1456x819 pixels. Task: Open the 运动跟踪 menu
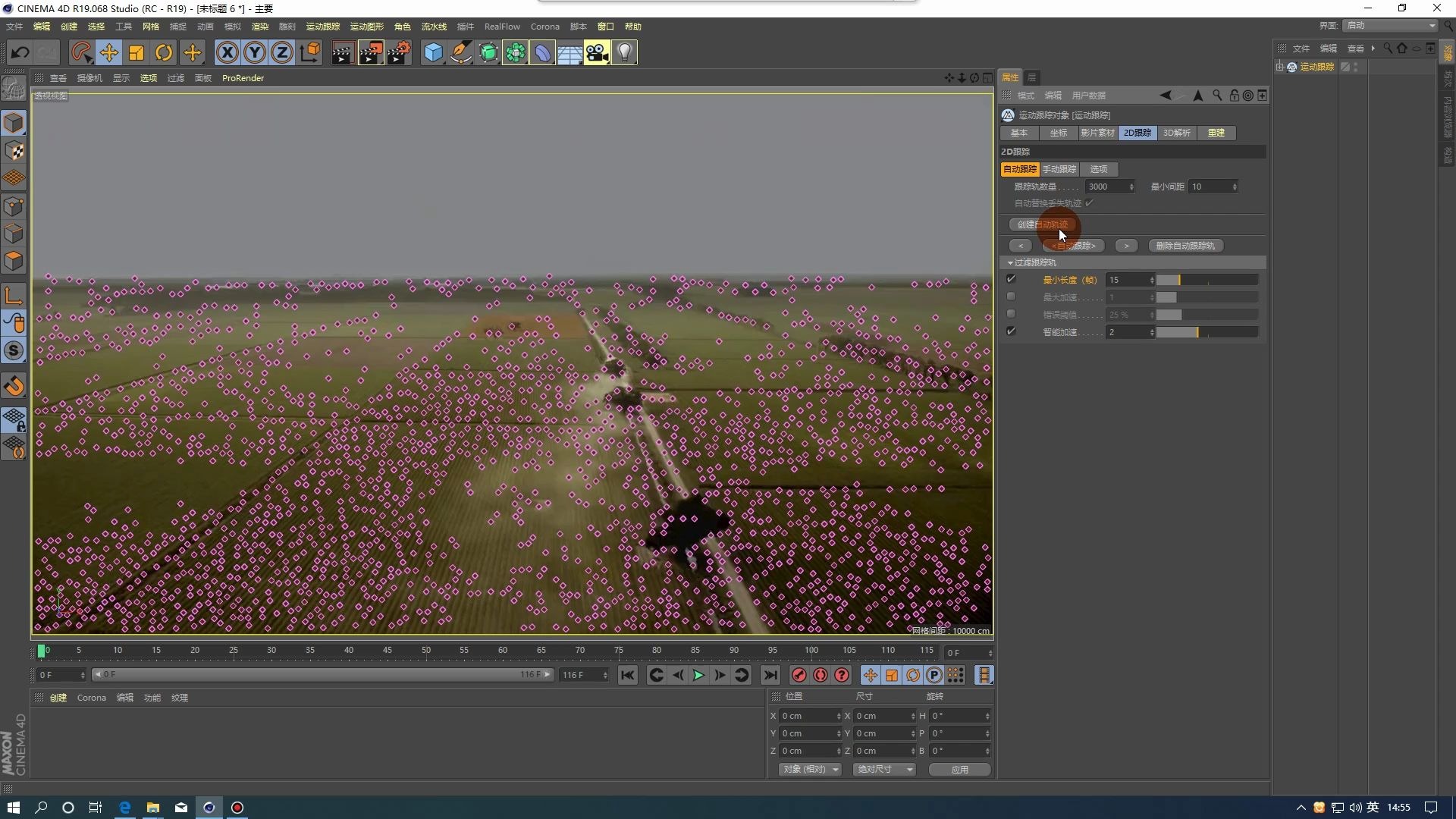point(322,26)
